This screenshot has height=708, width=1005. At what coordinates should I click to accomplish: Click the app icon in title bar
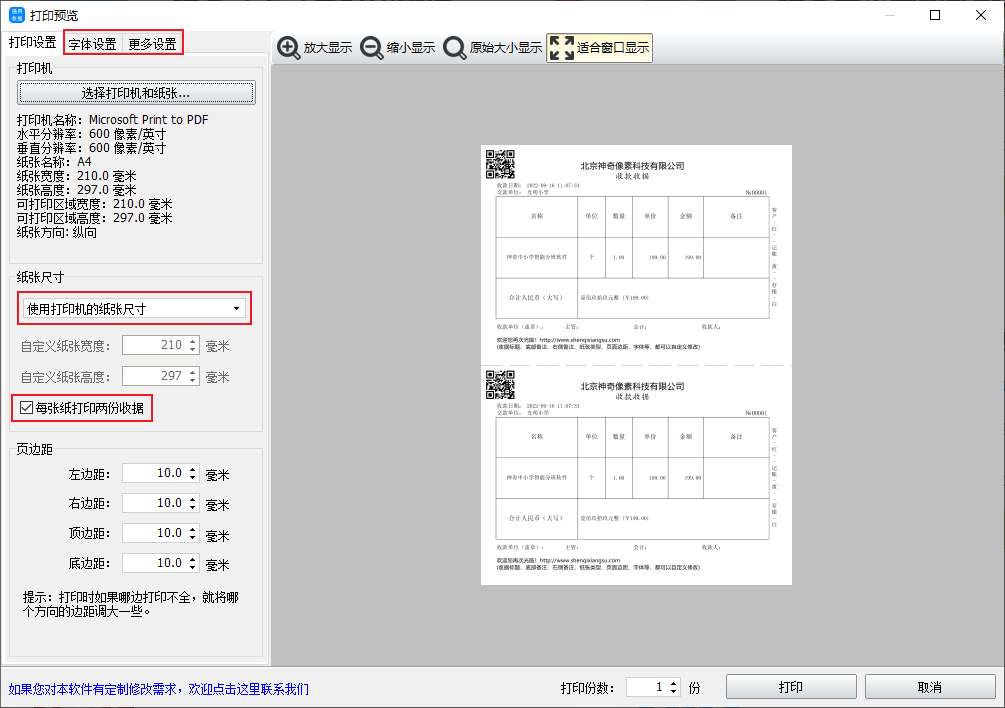click(x=17, y=15)
